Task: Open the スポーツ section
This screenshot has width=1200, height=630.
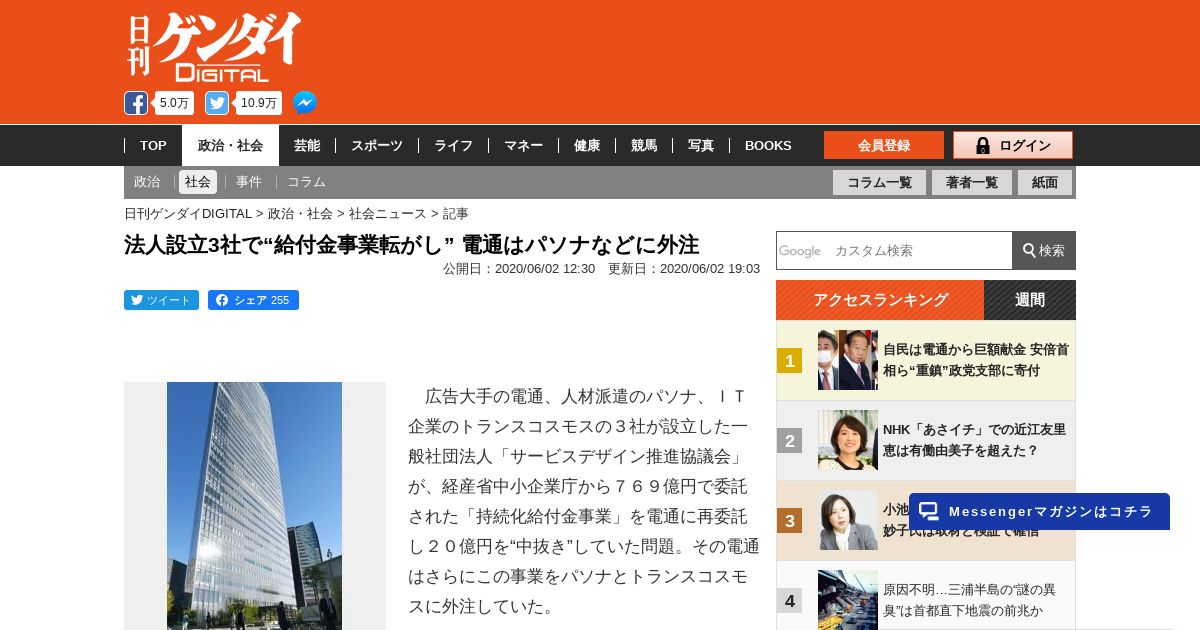Action: 377,145
